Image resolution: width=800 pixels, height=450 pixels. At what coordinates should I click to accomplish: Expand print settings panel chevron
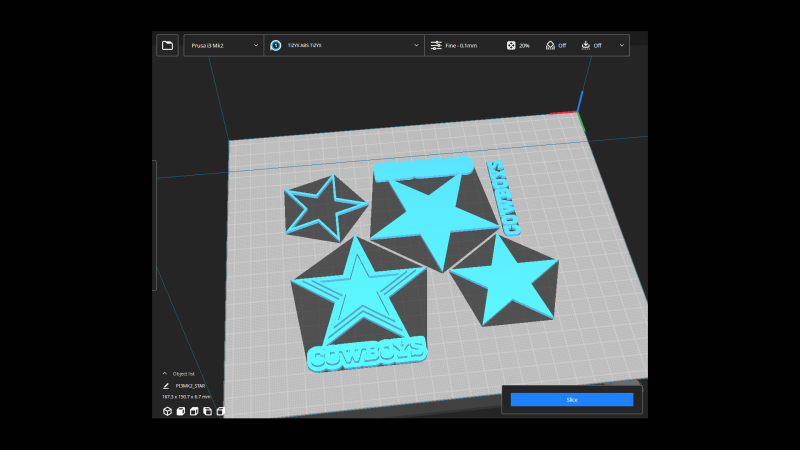point(622,45)
